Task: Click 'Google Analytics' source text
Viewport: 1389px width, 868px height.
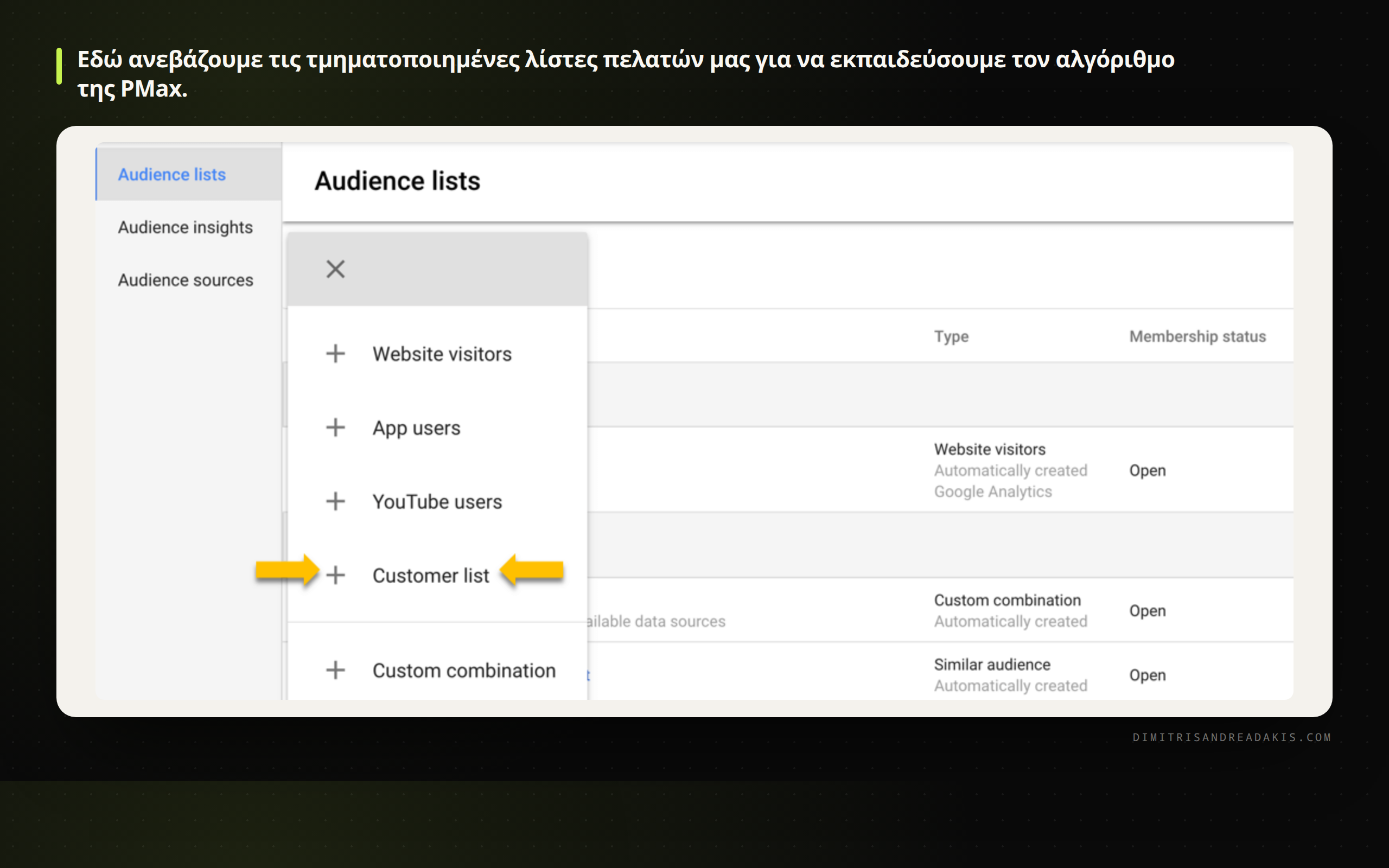Action: 992,492
